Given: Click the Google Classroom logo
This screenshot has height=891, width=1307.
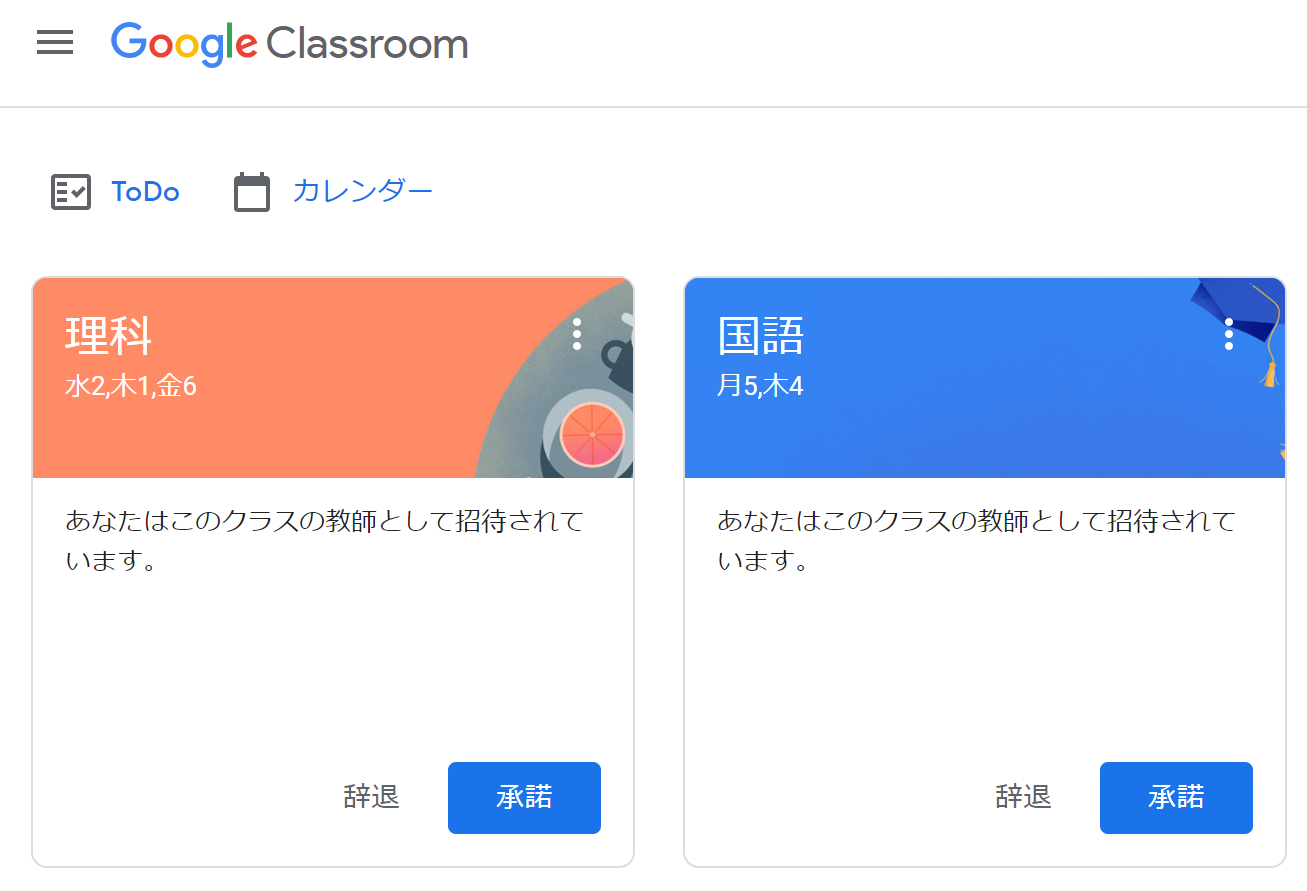Looking at the screenshot, I should [x=289, y=44].
